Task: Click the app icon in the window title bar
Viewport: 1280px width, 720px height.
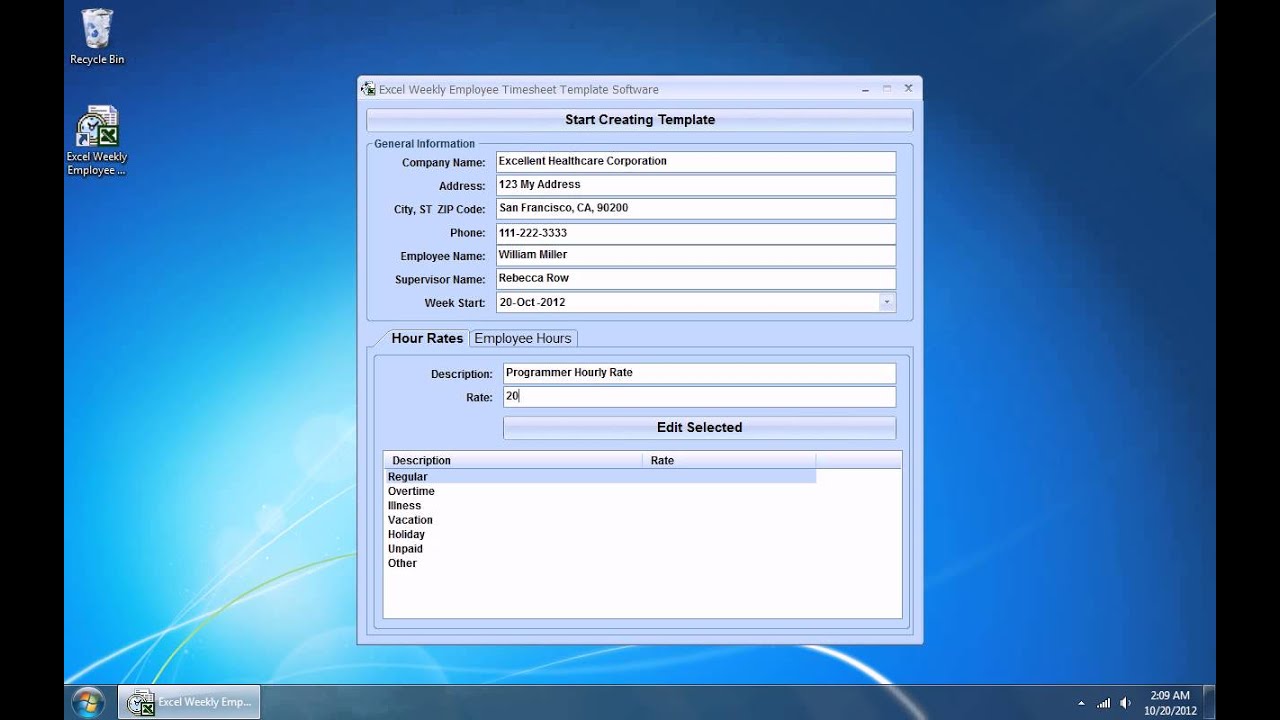Action: (368, 89)
